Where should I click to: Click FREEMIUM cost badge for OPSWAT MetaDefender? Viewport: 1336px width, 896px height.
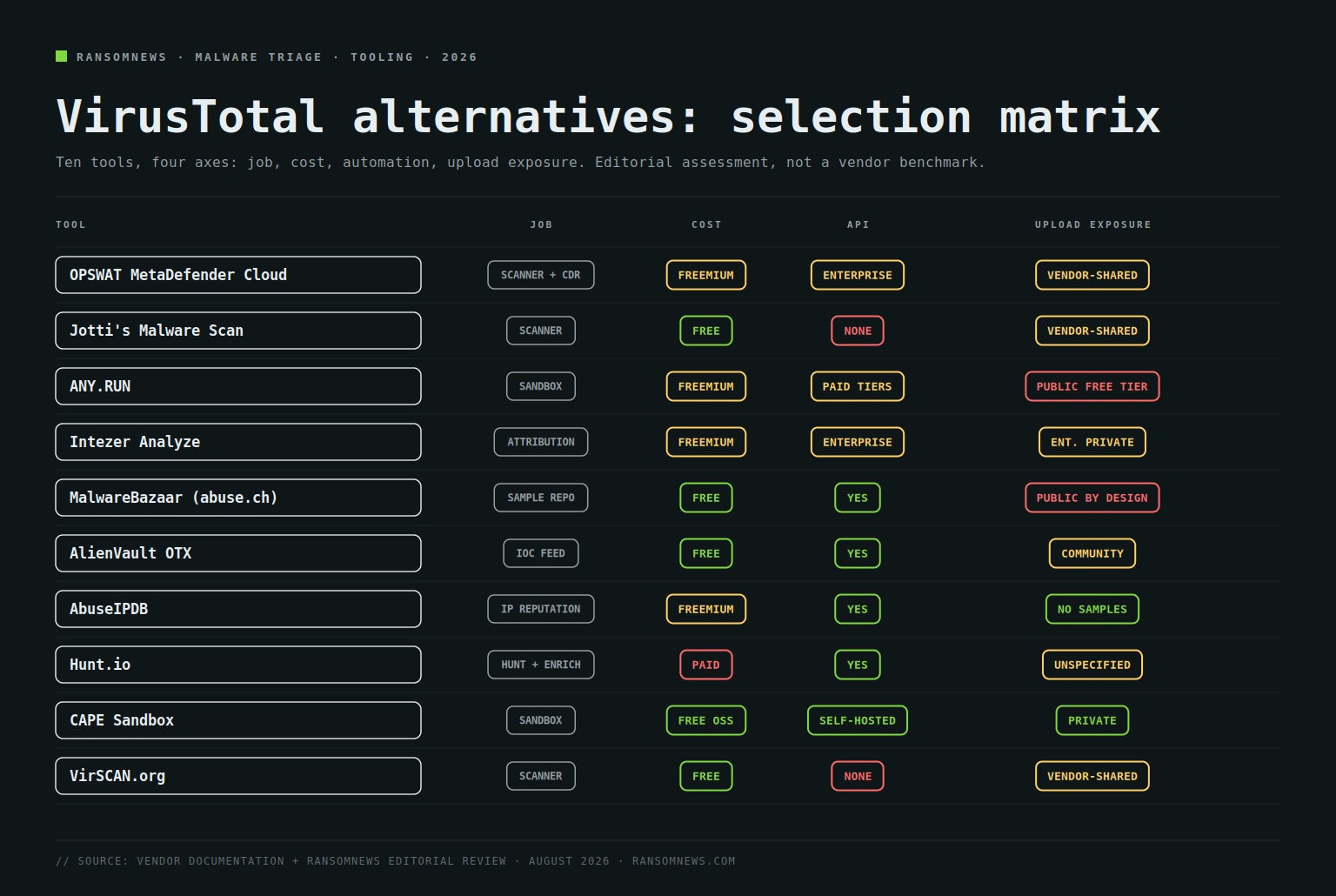706,275
